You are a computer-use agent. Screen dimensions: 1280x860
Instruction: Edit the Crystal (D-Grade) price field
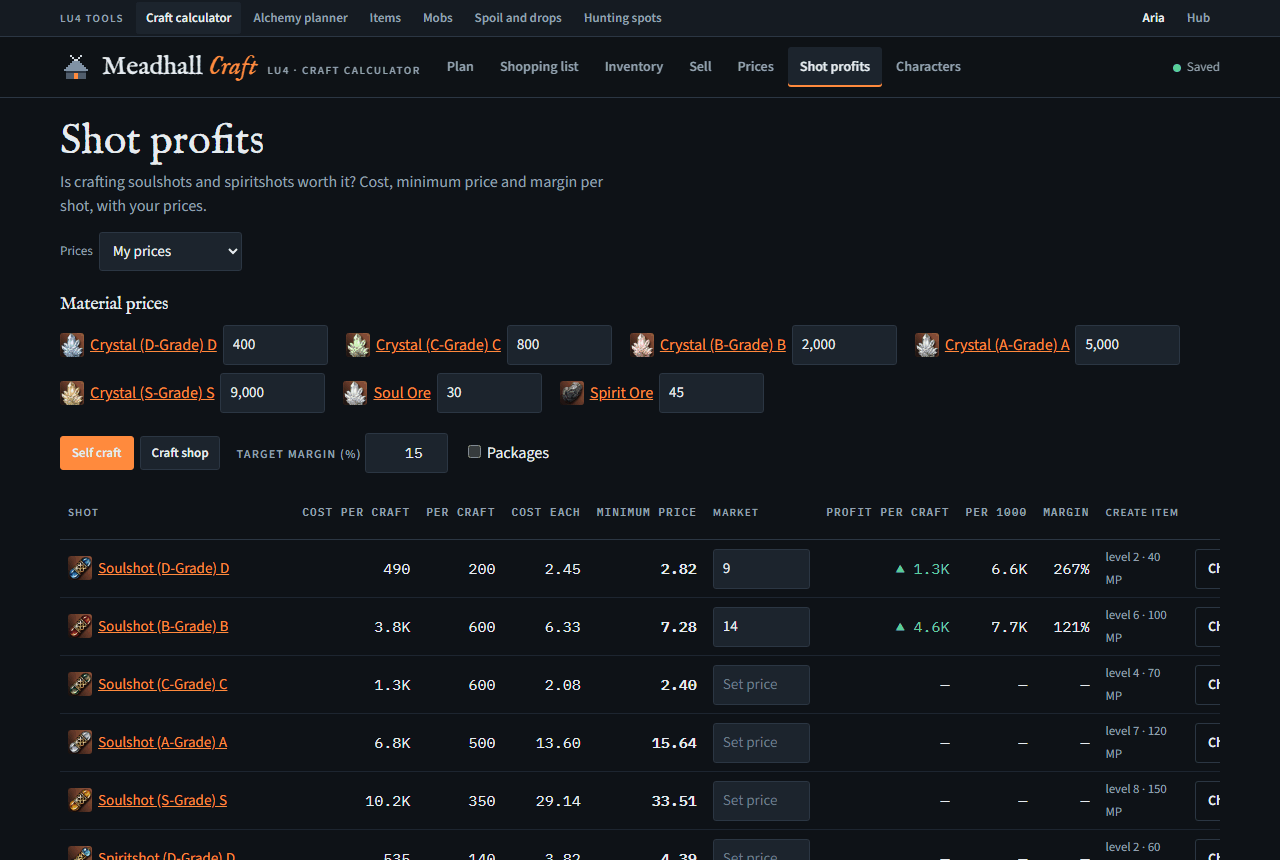pyautogui.click(x=275, y=345)
